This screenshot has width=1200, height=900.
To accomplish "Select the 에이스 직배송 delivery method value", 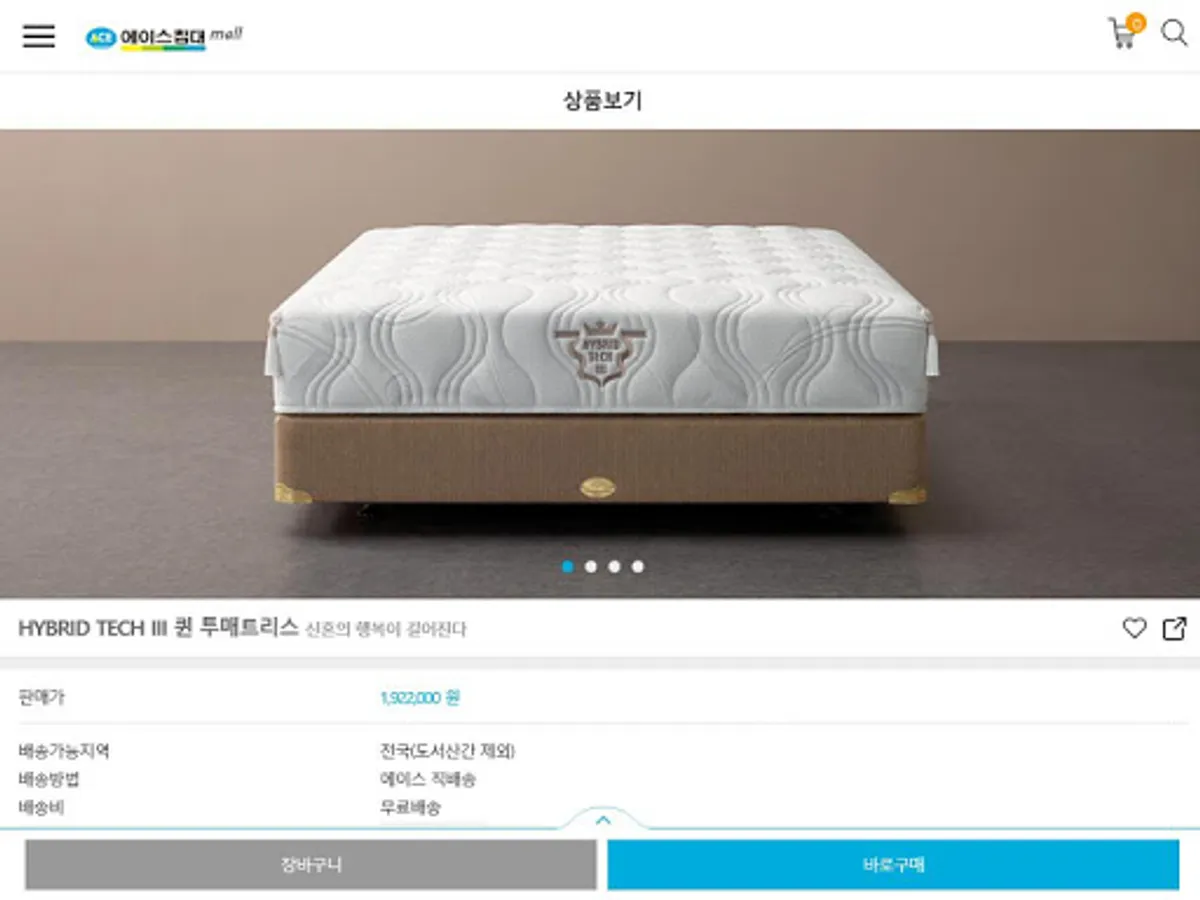I will pos(428,779).
